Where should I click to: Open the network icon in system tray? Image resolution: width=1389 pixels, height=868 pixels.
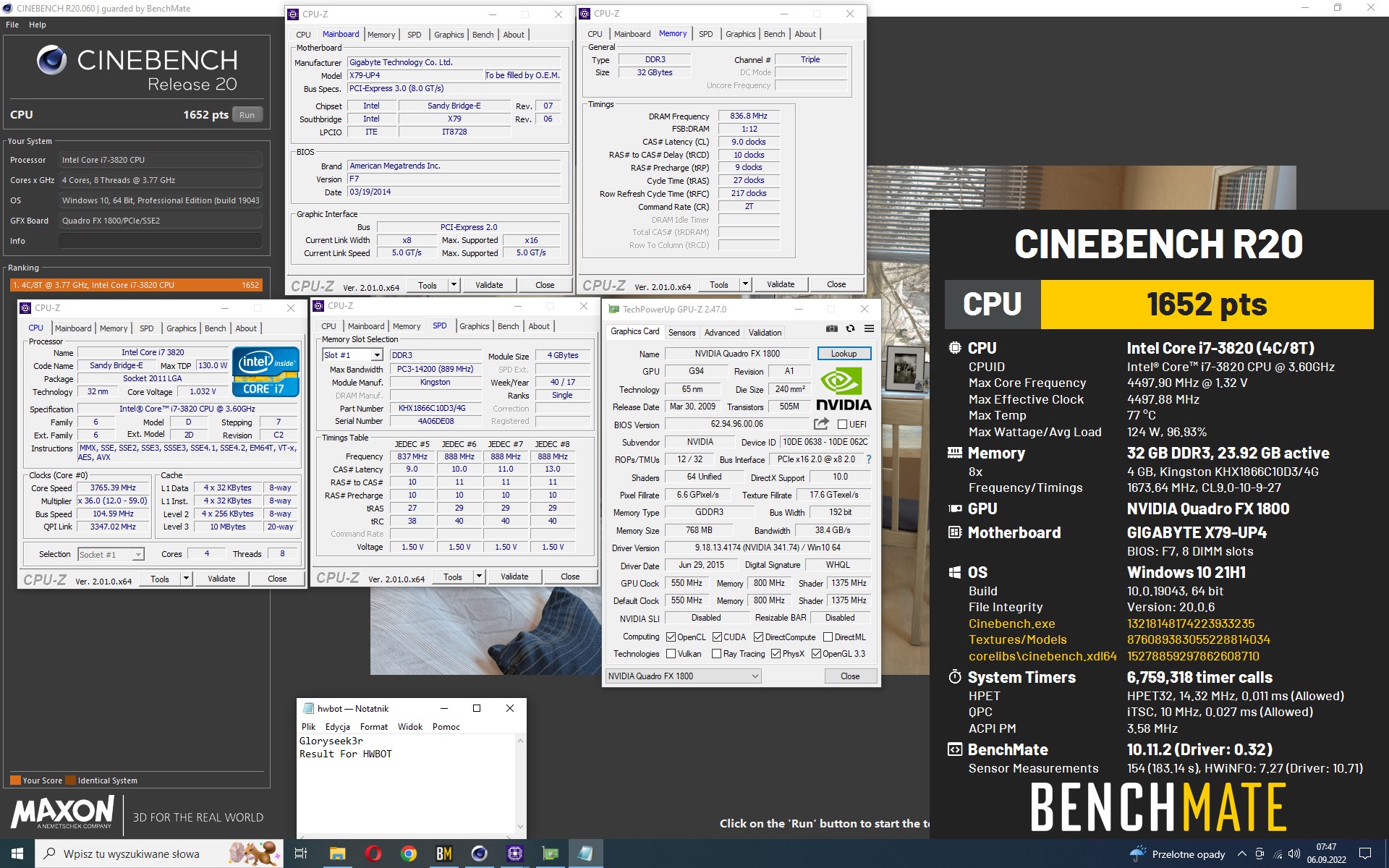point(1278,854)
